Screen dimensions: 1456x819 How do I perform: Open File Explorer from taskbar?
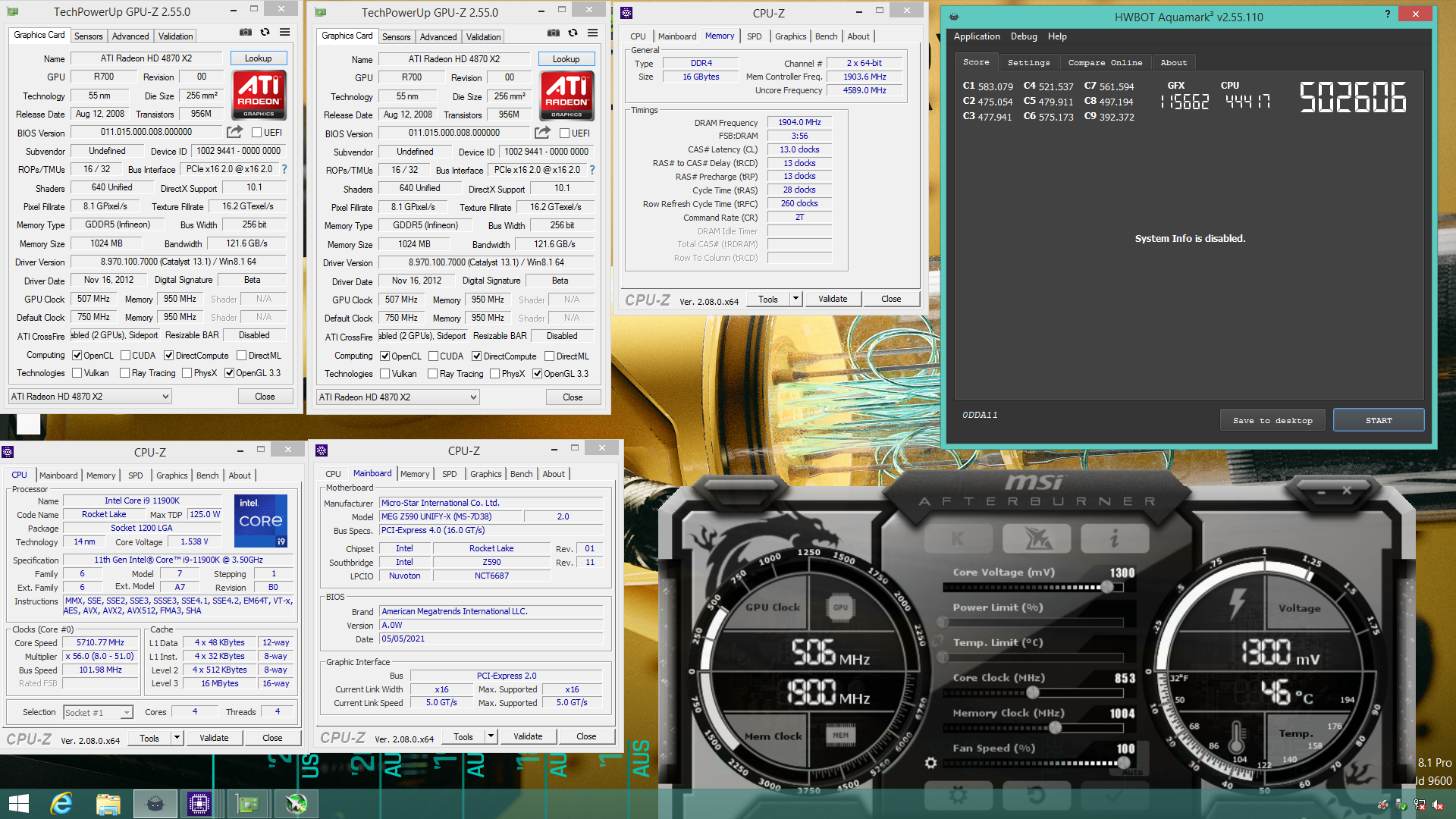[108, 804]
